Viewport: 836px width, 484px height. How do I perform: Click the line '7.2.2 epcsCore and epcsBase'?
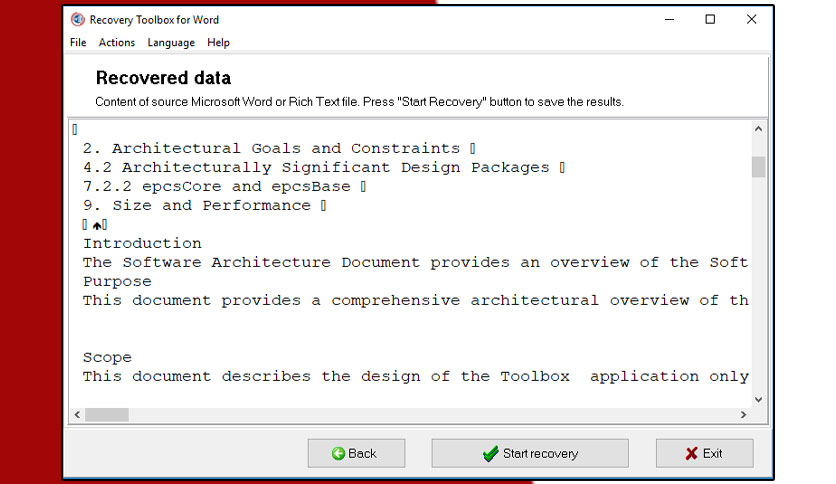pos(224,187)
